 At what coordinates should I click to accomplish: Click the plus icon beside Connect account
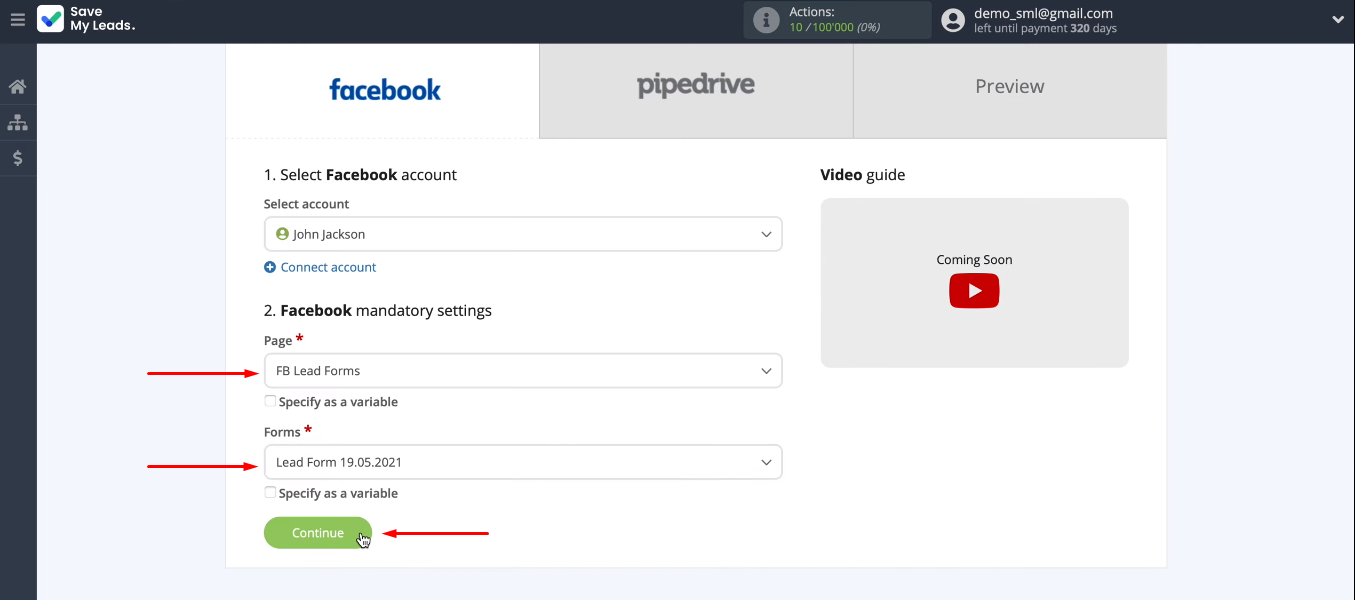270,267
